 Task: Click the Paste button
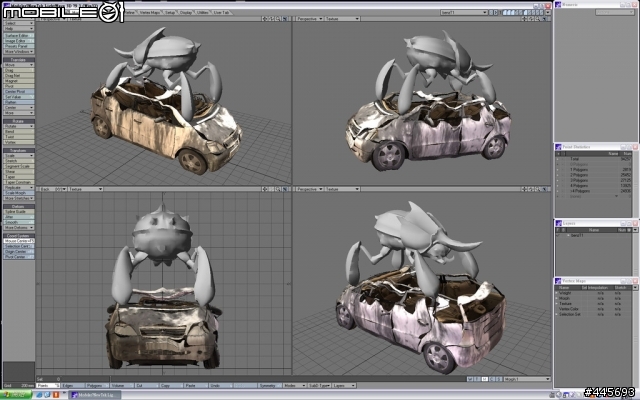[x=195, y=385]
